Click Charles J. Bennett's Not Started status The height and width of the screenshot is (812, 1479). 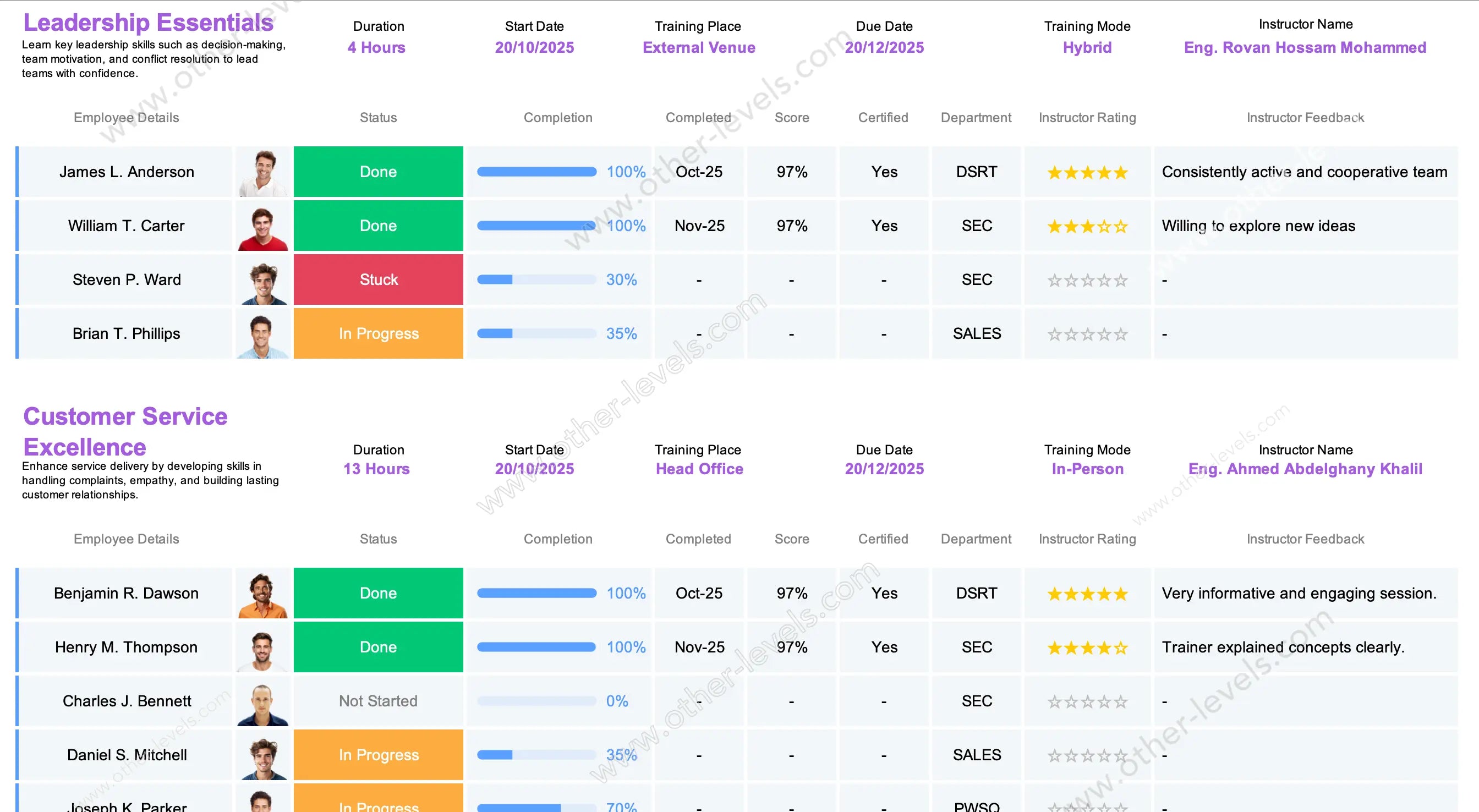coord(378,701)
